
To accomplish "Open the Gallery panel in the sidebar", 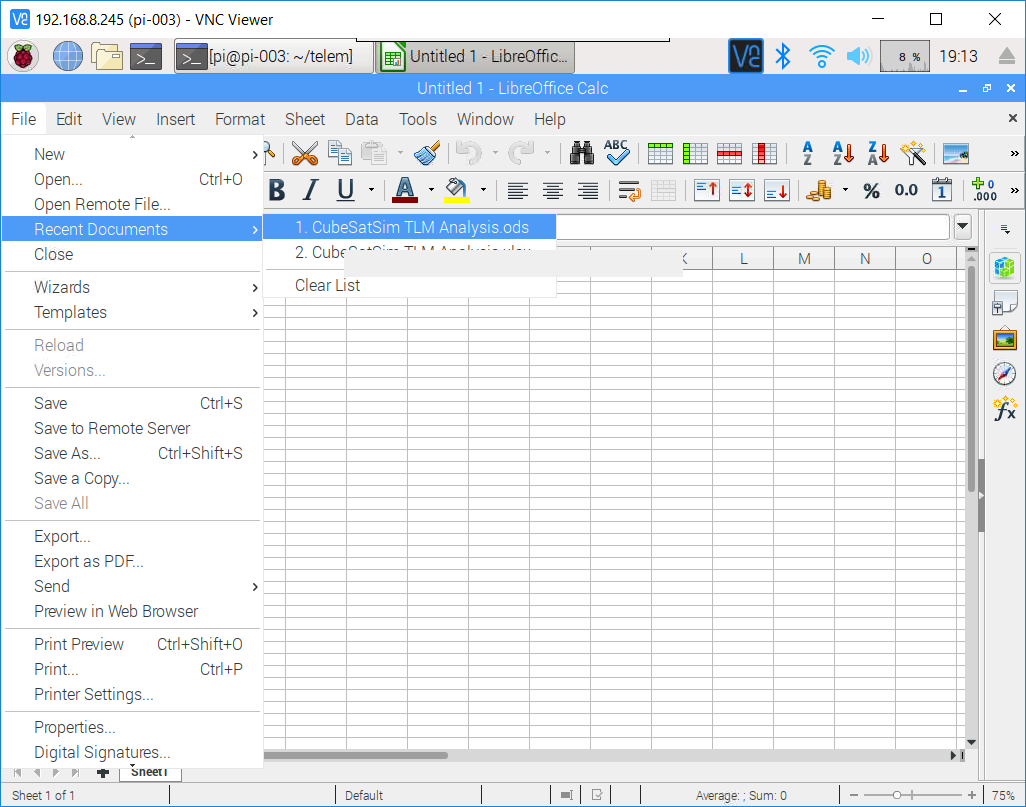I will click(x=1004, y=338).
